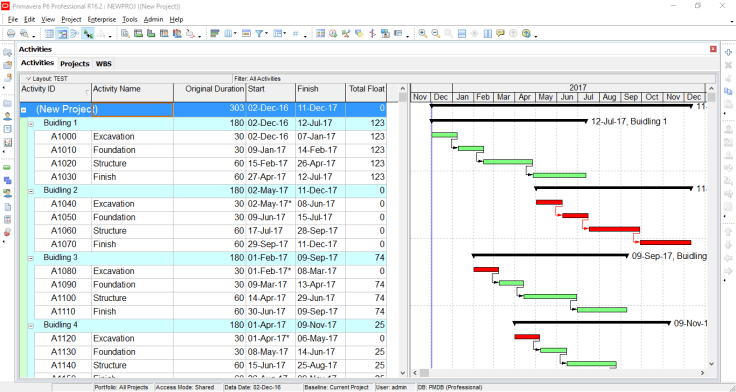Sort by Original Duration column header
Viewport: 736px width, 392px height.
[x=210, y=92]
